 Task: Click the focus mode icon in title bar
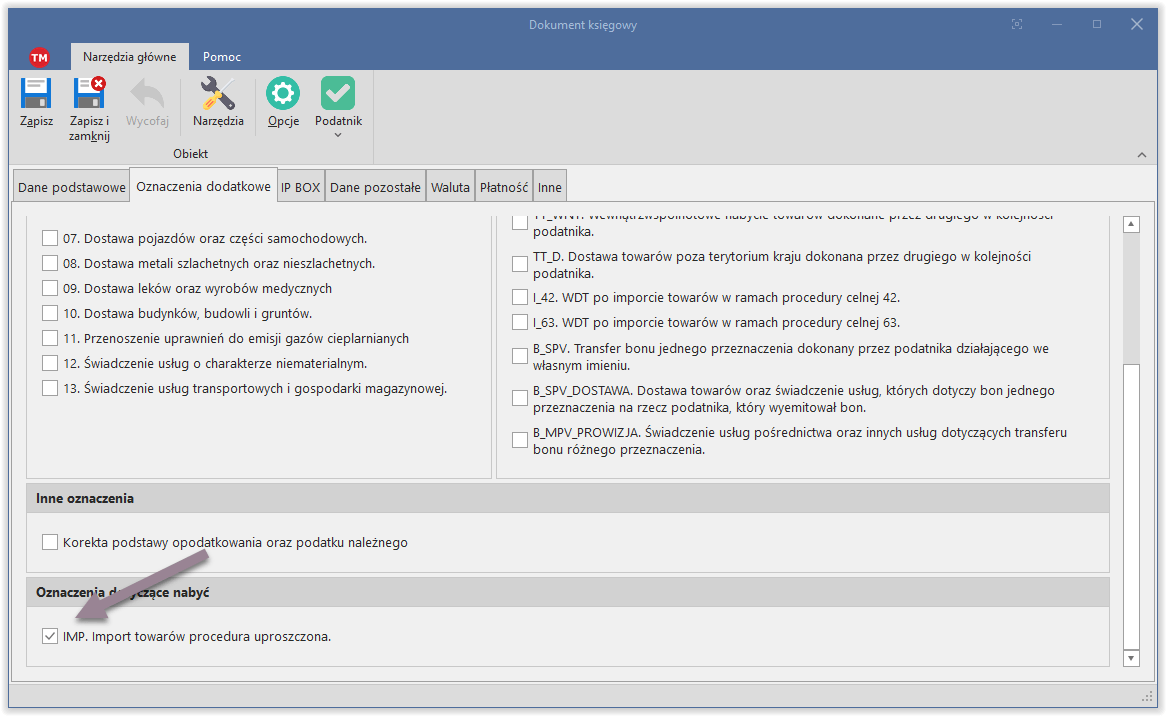tap(1017, 24)
